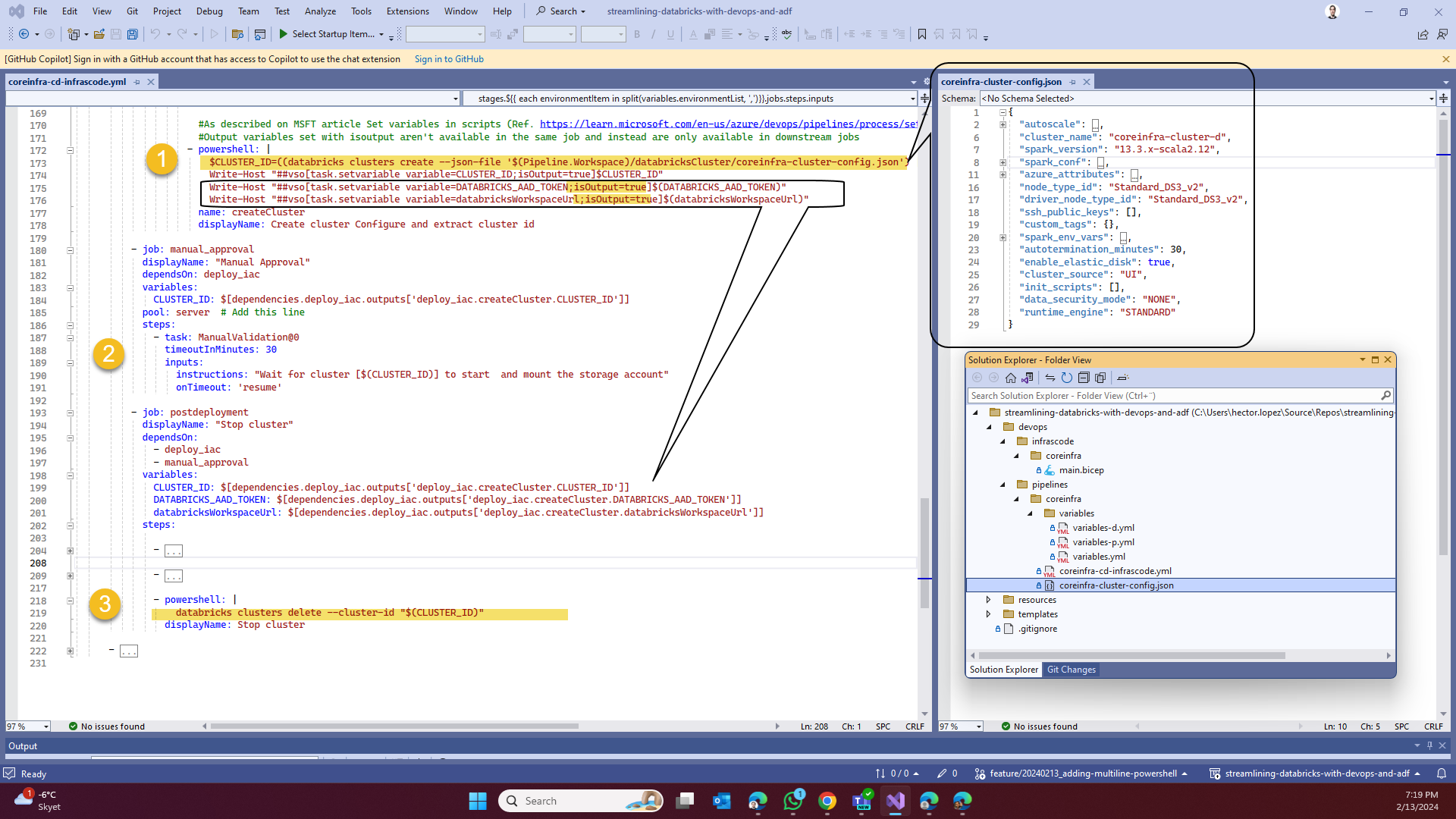The image size is (1456, 819).
Task: Collapse the powershell block at line 172
Action: click(70, 150)
